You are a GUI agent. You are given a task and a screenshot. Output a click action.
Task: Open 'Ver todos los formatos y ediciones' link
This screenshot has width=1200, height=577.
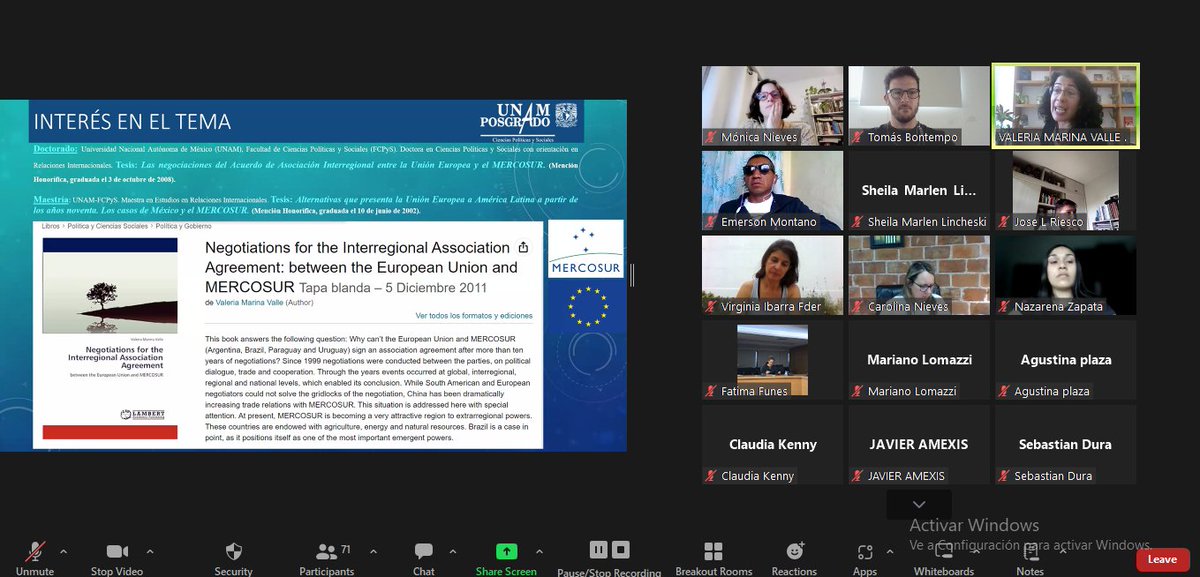(x=474, y=315)
